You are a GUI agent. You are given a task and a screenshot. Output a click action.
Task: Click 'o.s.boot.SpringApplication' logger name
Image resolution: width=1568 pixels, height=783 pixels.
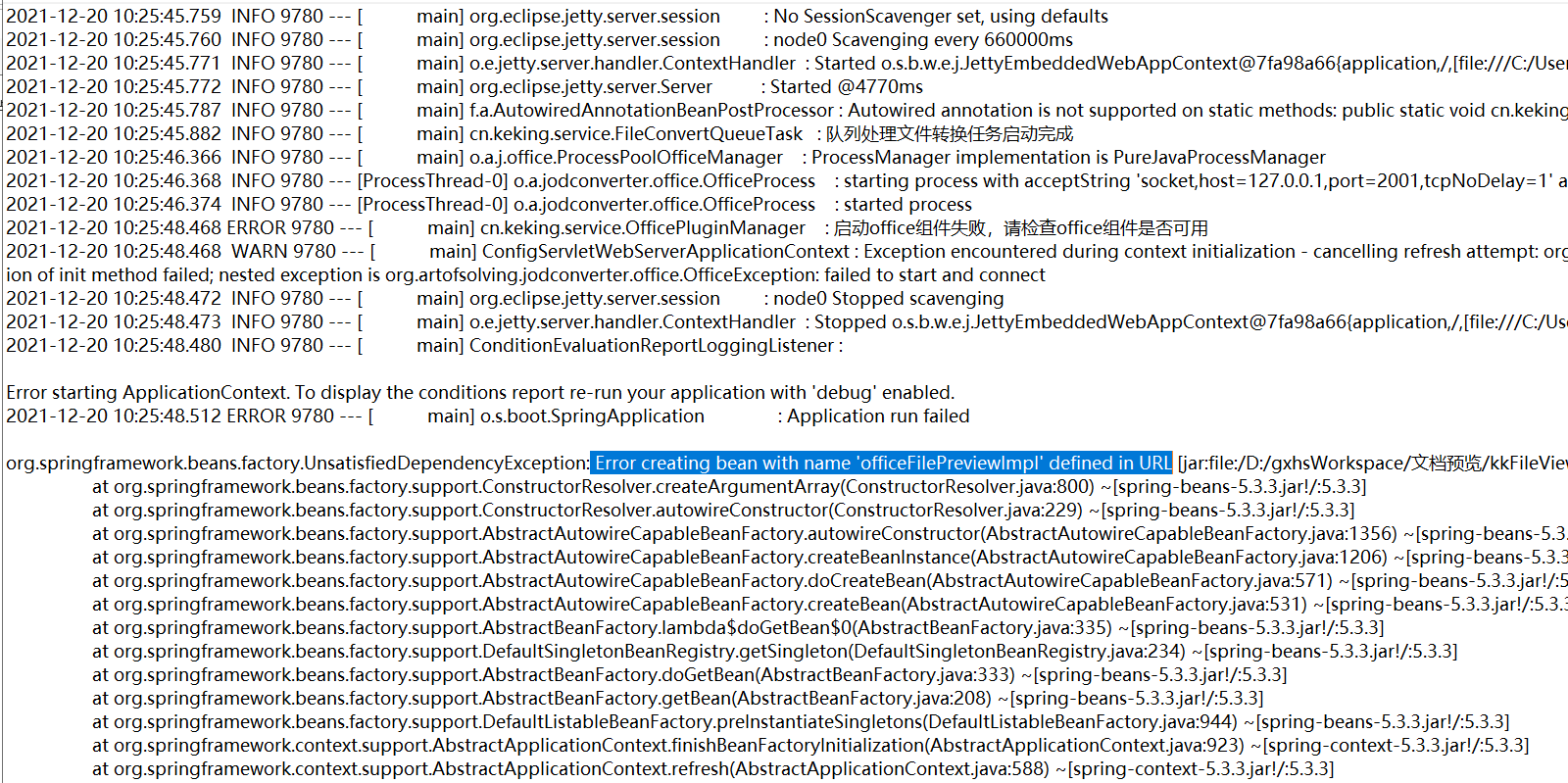click(592, 416)
